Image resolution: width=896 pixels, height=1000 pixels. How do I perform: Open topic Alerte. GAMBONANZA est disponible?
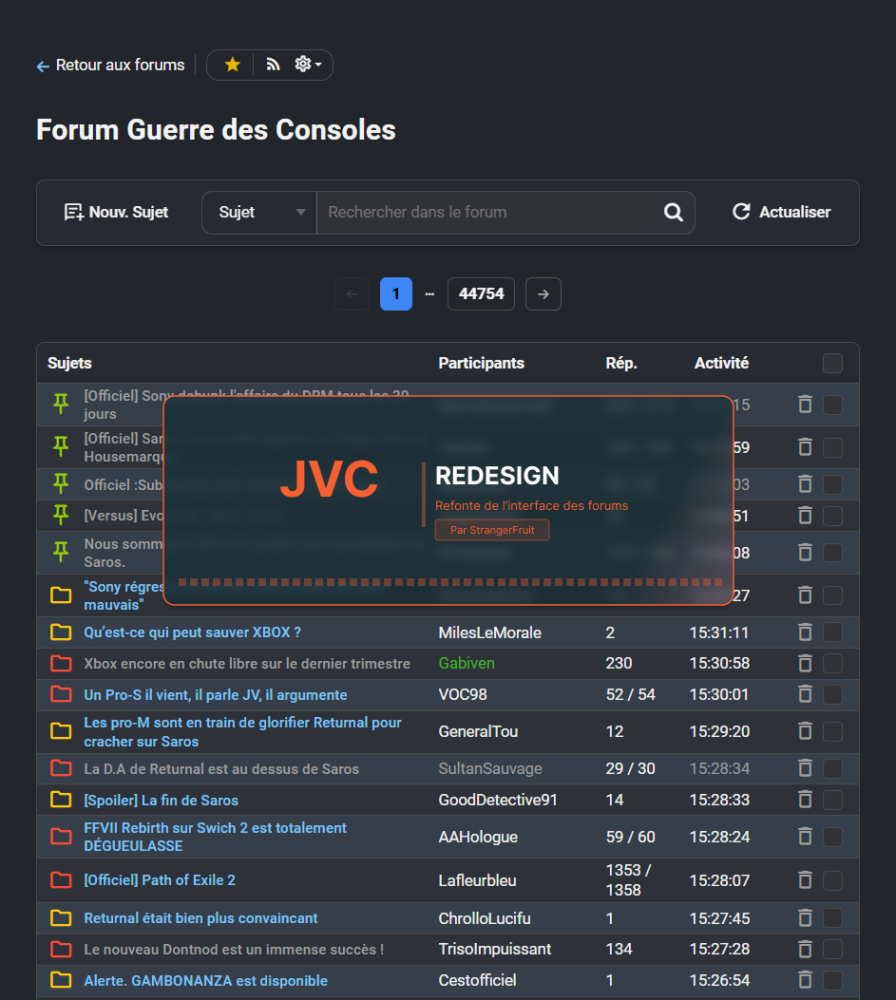205,981
